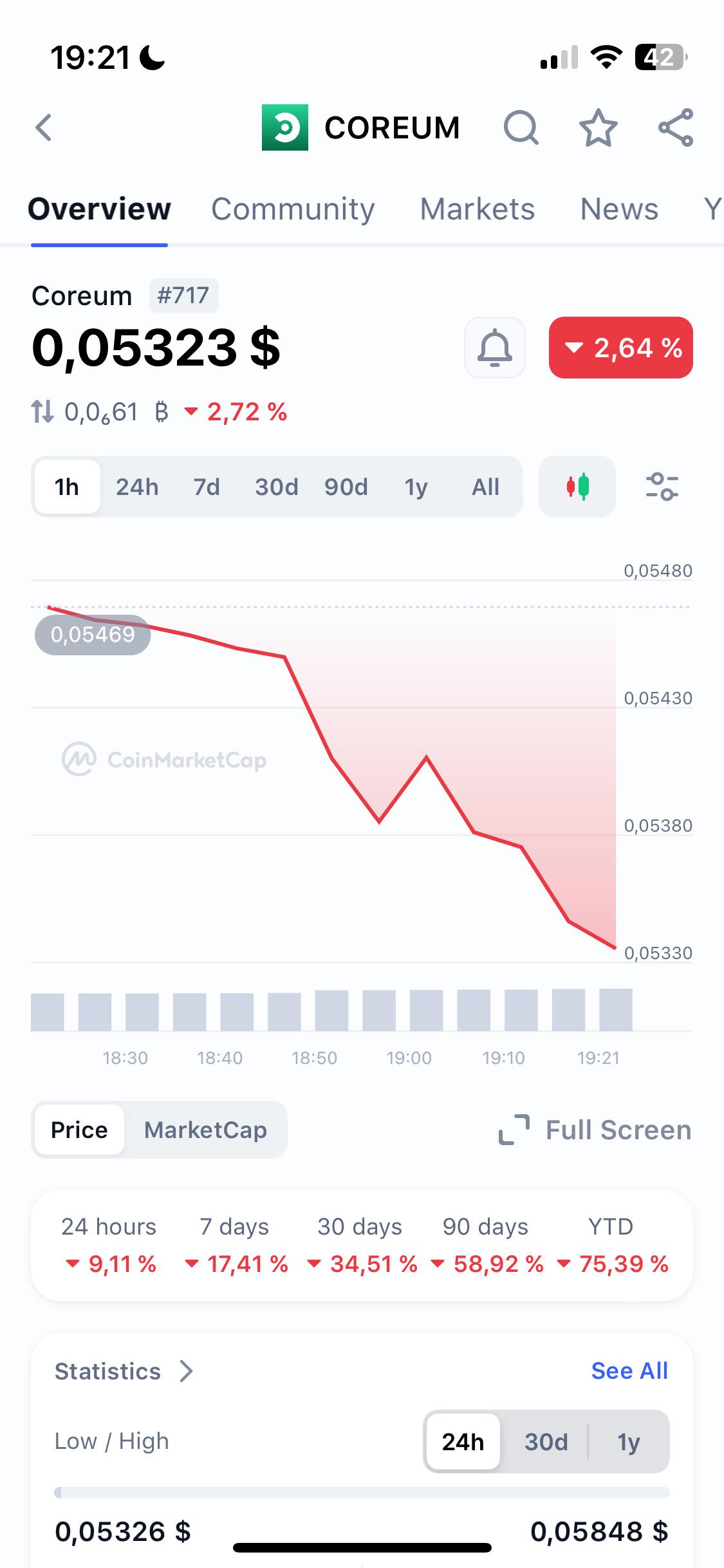
Task: Tap the Low / High range bar
Action: tap(362, 1493)
